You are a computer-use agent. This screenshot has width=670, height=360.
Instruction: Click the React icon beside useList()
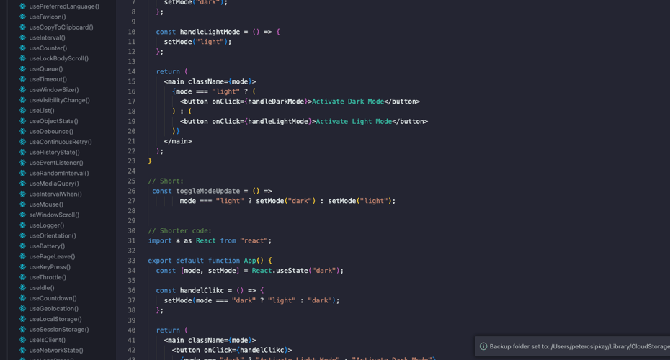click(x=23, y=110)
